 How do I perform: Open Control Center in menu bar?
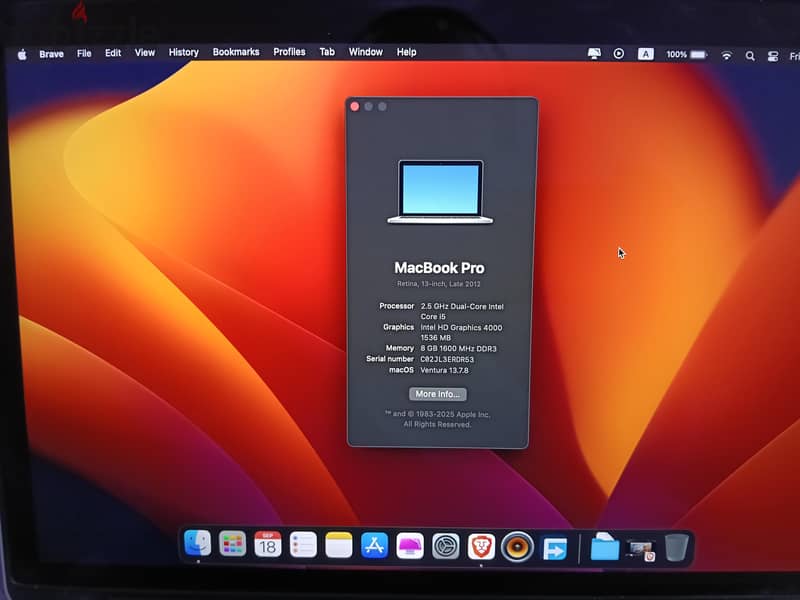[x=773, y=57]
